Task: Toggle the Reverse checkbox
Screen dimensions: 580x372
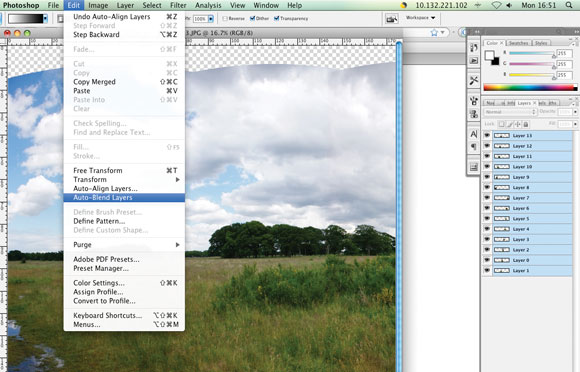Action: point(225,18)
